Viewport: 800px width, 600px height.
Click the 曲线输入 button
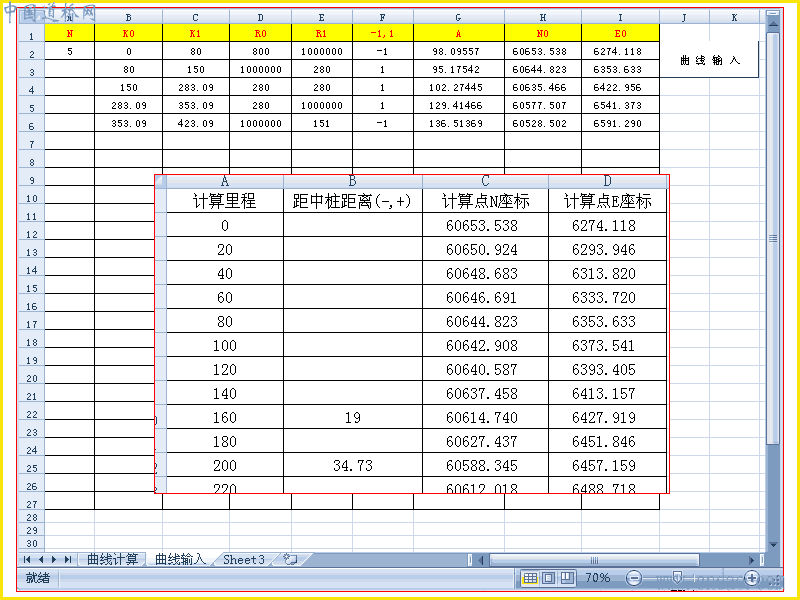pyautogui.click(x=709, y=60)
